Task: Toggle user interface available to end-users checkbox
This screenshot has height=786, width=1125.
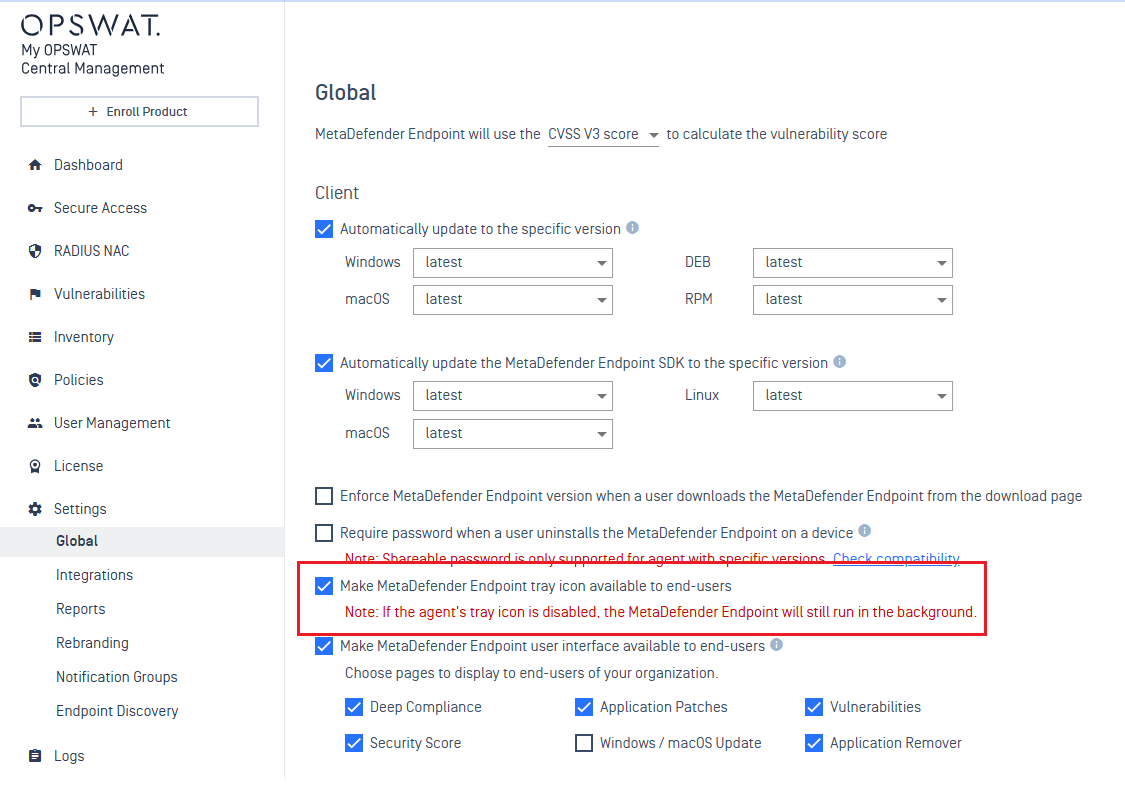Action: point(324,646)
